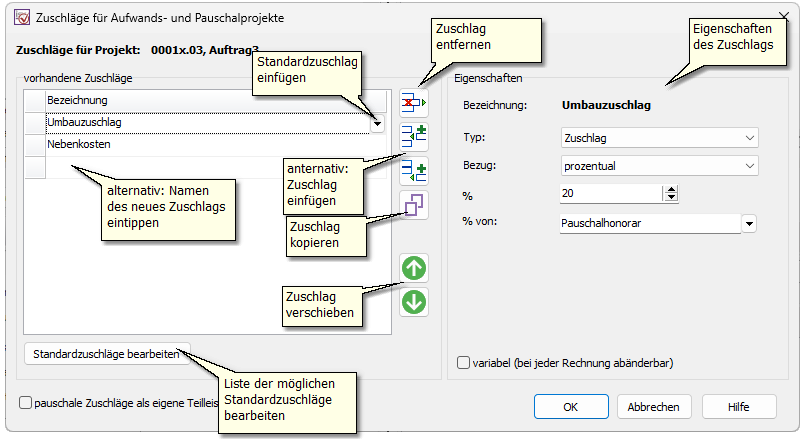Click the percent input field
Screen dimensions: 800x441
click(x=610, y=193)
